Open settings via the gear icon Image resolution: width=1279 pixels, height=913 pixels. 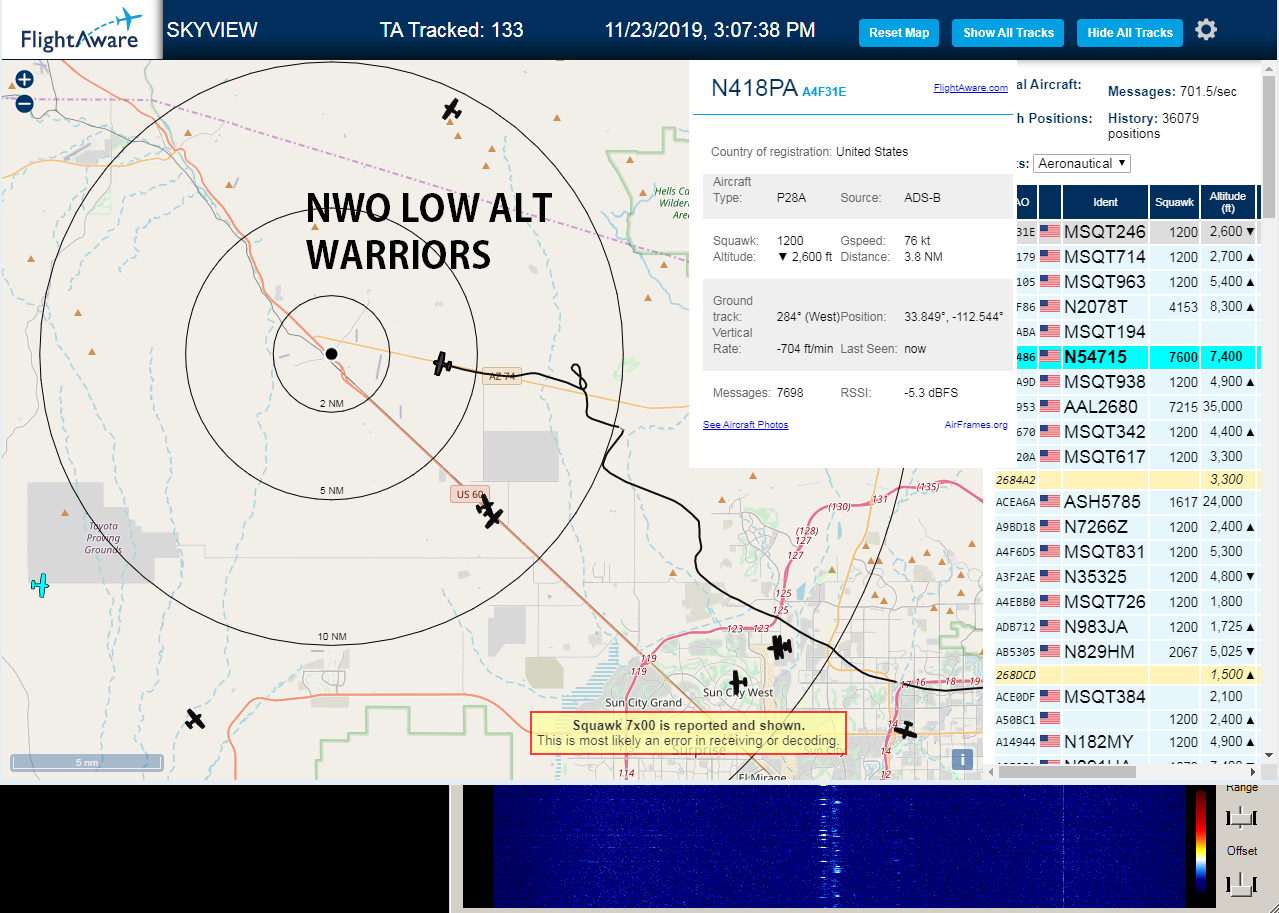tap(1206, 30)
